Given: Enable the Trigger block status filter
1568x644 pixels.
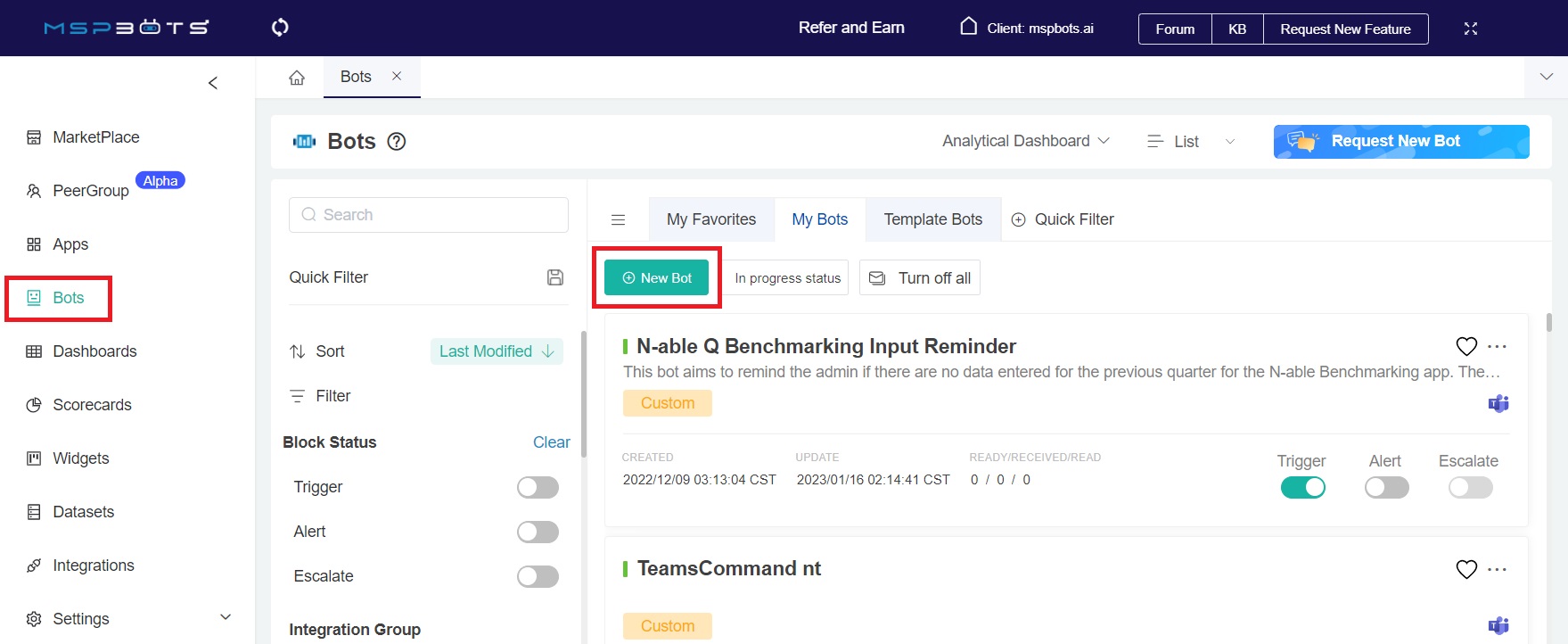Looking at the screenshot, I should [538, 488].
